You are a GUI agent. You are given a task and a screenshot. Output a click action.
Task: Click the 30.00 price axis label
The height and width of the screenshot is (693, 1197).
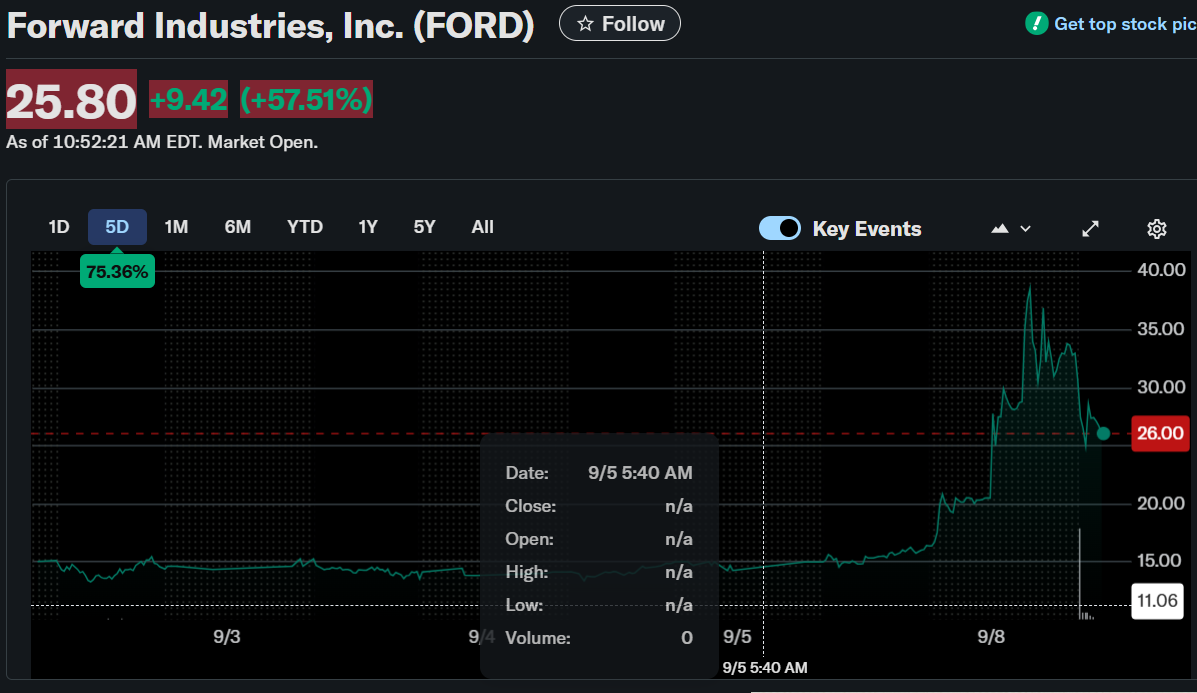1161,387
